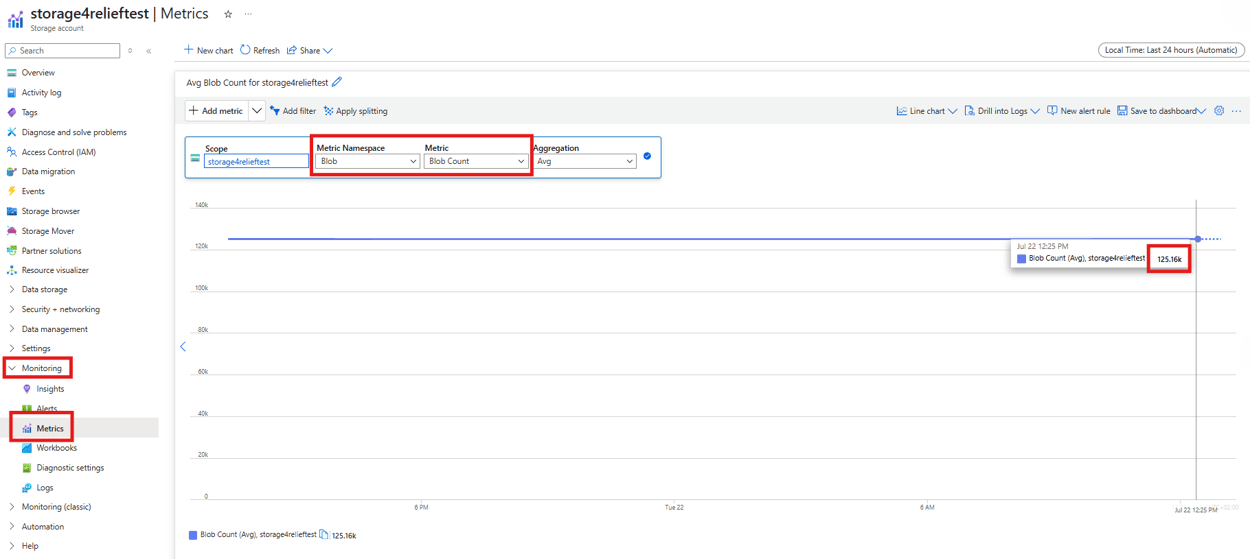The width and height of the screenshot is (1250, 559).
Task: Open Diagnostic settings menu item
Action: click(70, 468)
